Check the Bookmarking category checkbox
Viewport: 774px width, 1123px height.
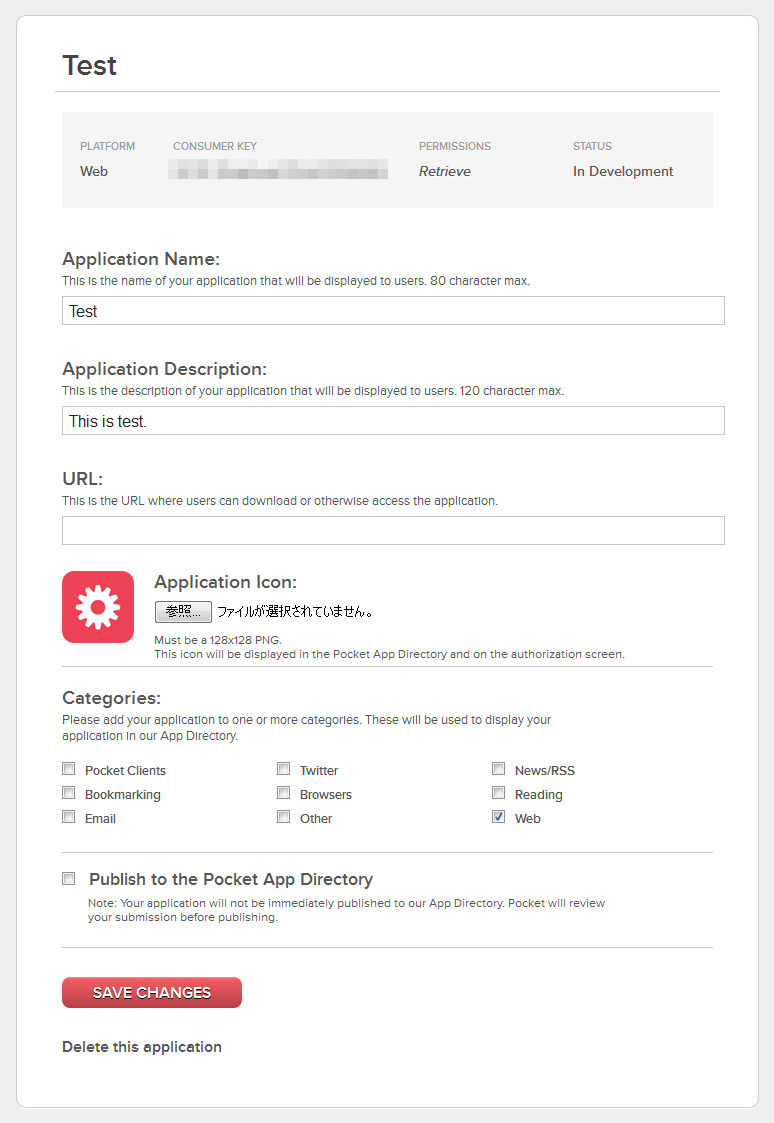pyautogui.click(x=69, y=793)
